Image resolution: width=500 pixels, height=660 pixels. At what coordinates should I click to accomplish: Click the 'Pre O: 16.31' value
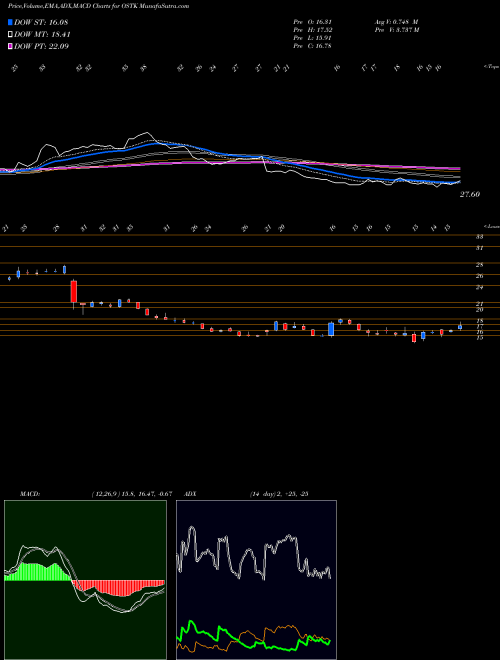[313, 22]
